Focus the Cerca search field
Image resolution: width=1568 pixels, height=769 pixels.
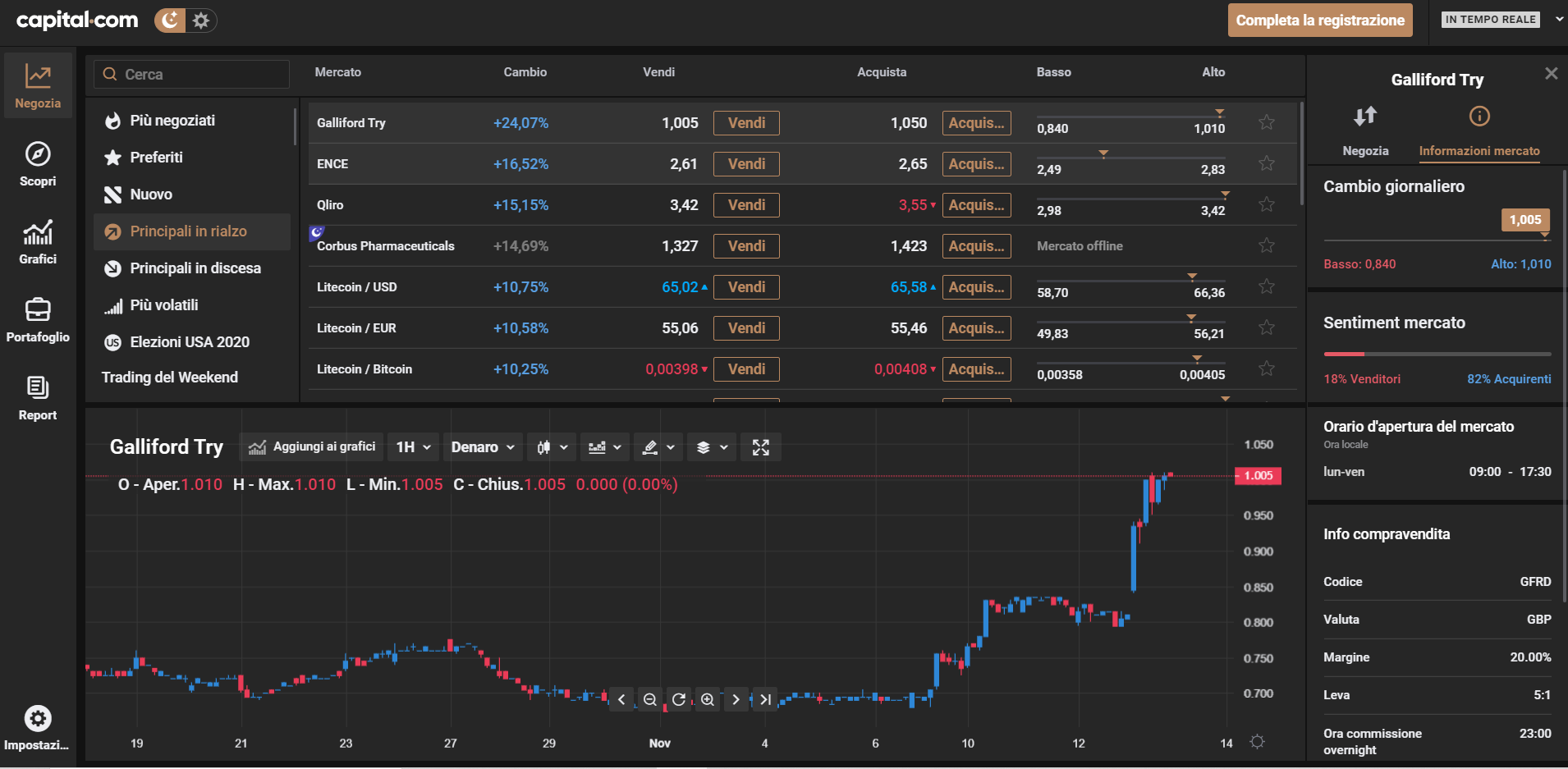191,74
